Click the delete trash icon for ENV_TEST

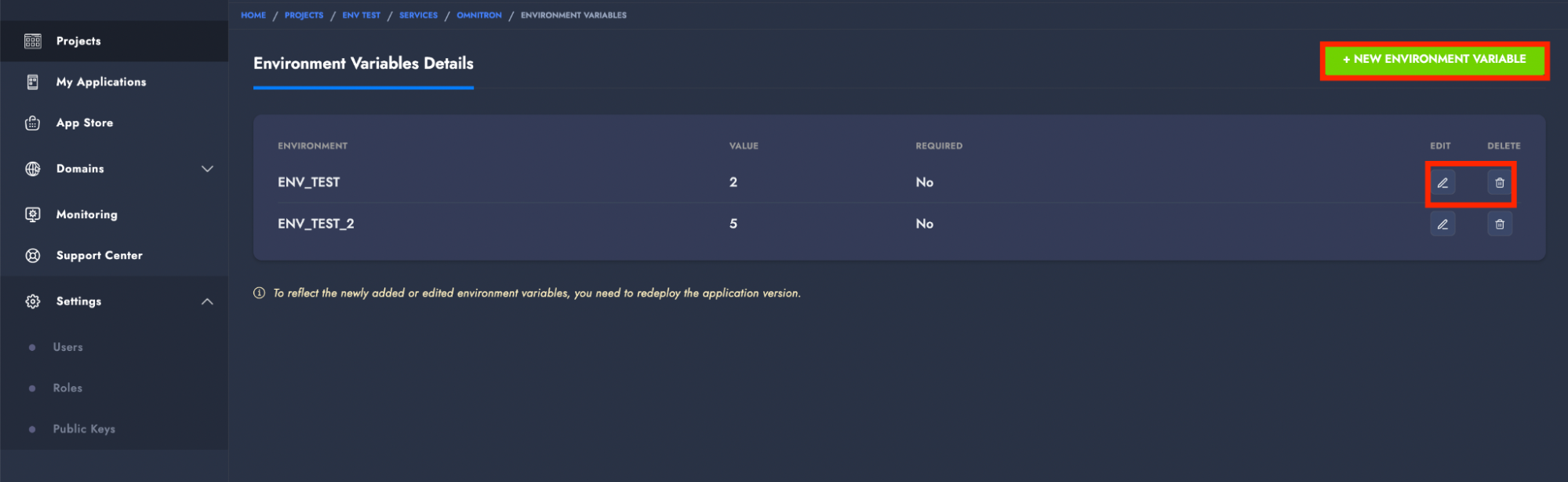click(1499, 182)
